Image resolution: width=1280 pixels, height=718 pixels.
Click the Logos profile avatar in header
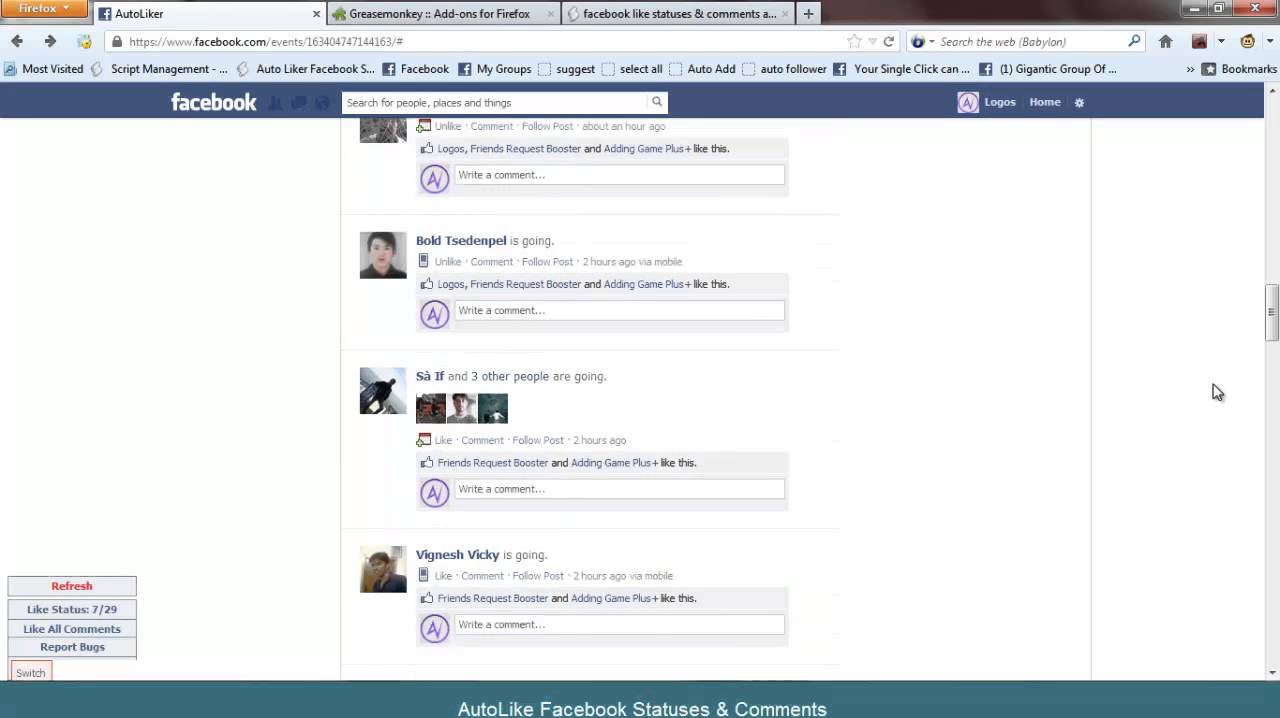click(968, 102)
